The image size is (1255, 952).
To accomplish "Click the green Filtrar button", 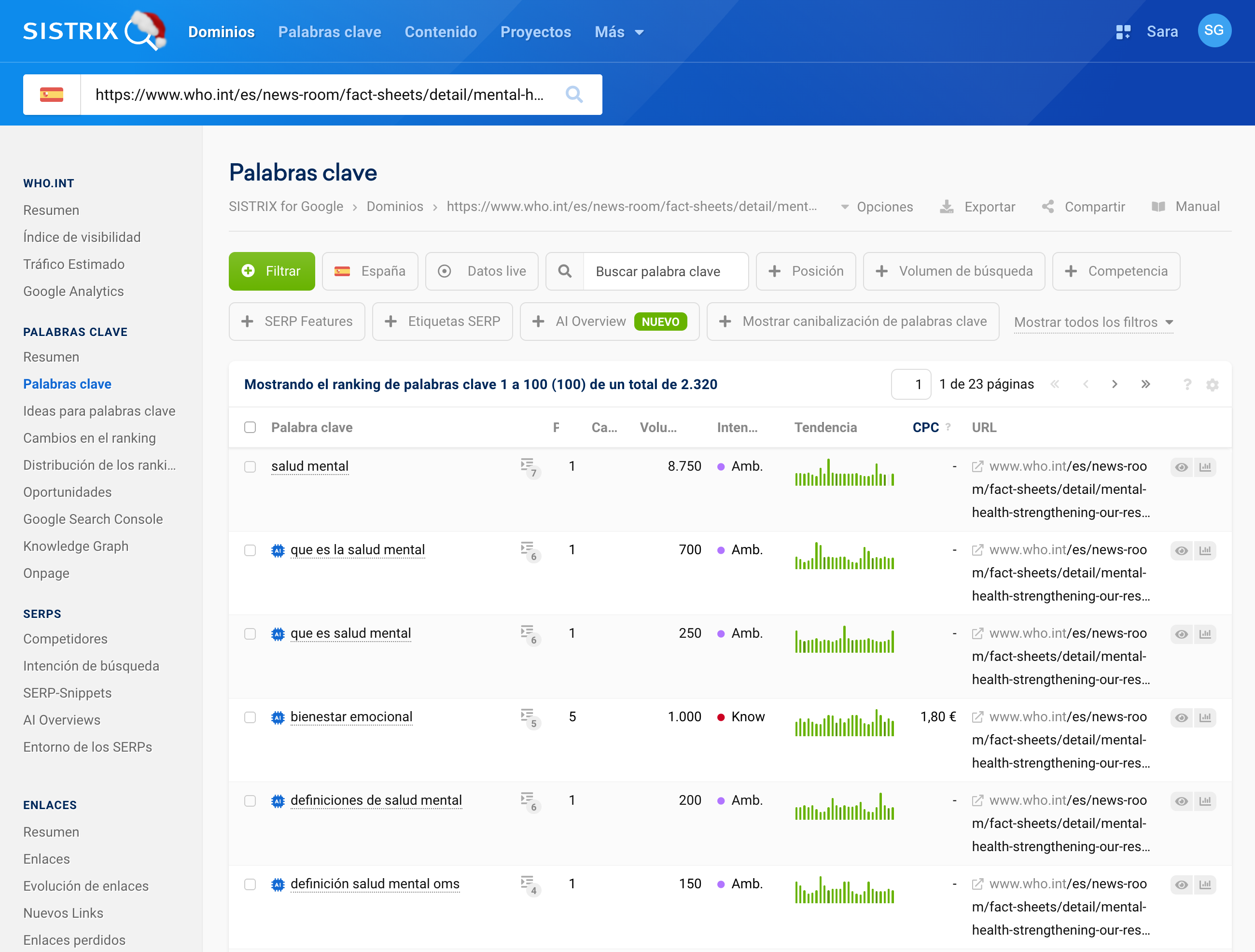I will [x=271, y=271].
